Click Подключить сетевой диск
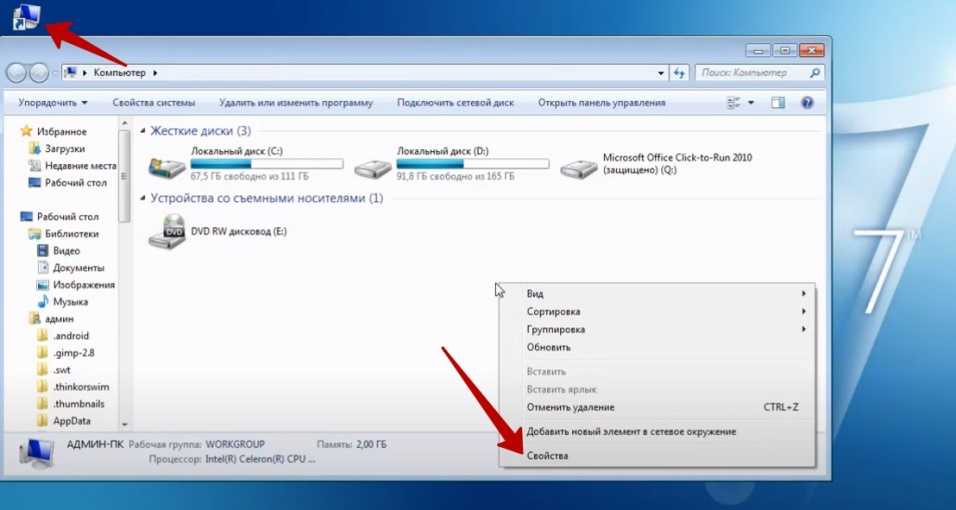Screen dimensions: 956x510 tap(455, 102)
